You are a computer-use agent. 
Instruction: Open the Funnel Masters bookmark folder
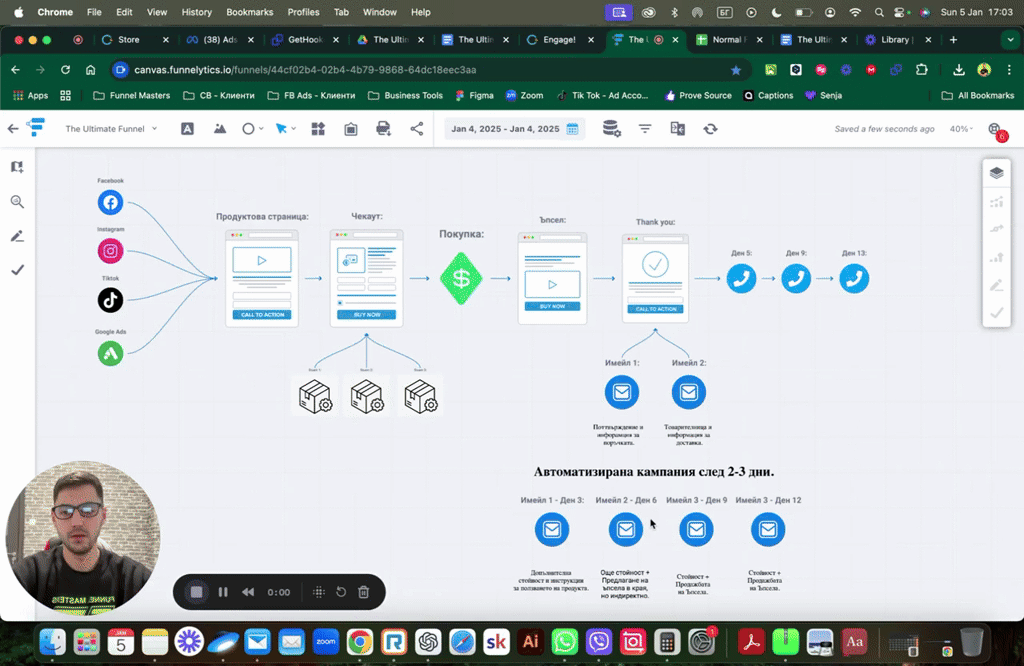tap(132, 95)
